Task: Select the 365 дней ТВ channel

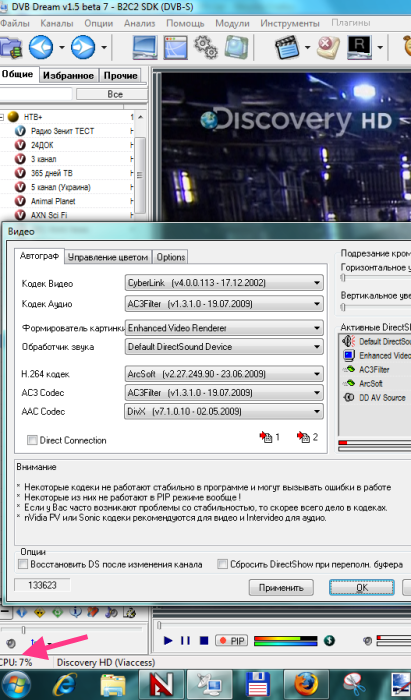Action: 52,173
